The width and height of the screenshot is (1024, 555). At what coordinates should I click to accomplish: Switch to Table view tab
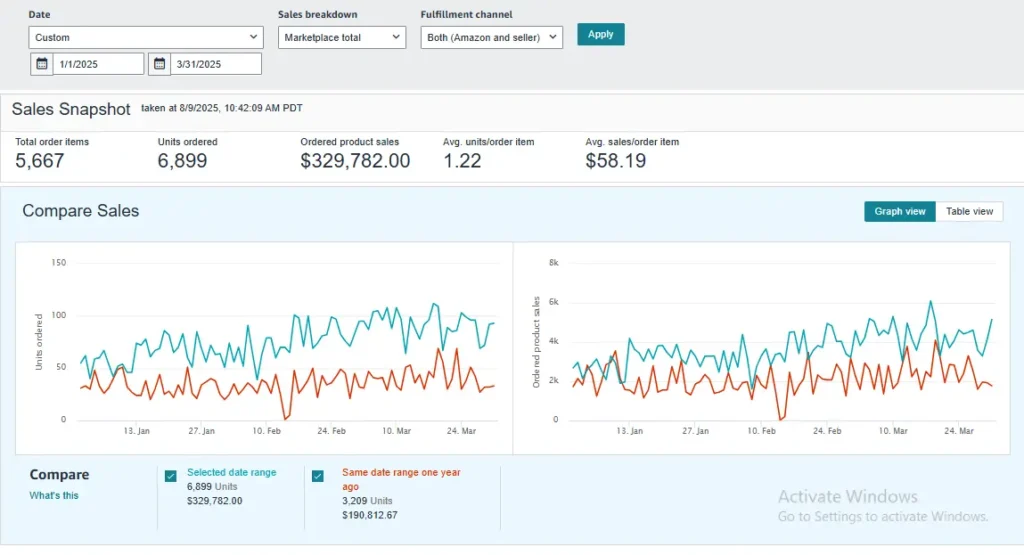pyautogui.click(x=969, y=211)
